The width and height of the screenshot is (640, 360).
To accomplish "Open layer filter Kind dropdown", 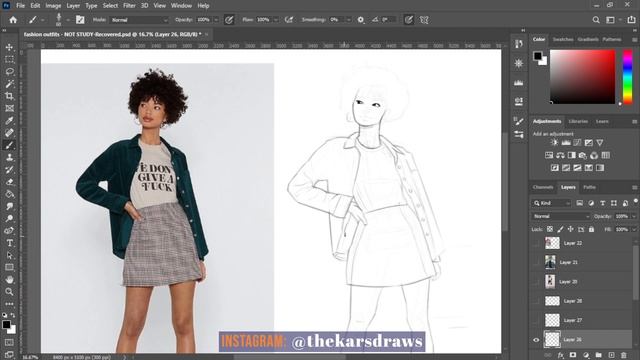I will (x=552, y=203).
